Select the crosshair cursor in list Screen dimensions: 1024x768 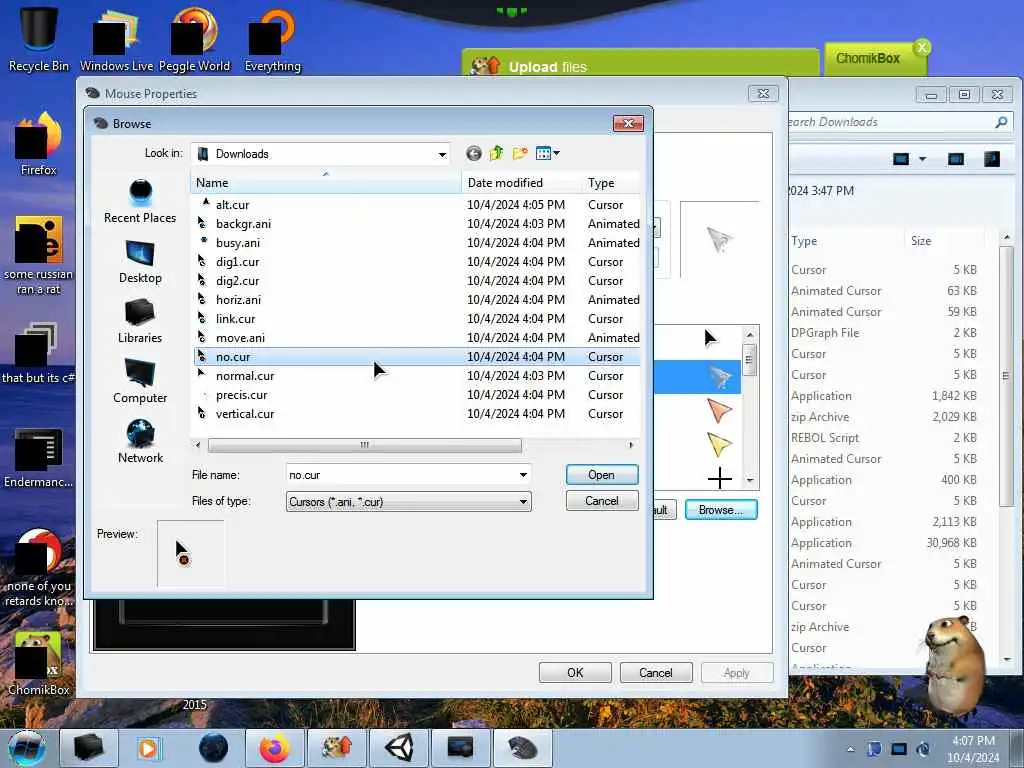[720, 478]
